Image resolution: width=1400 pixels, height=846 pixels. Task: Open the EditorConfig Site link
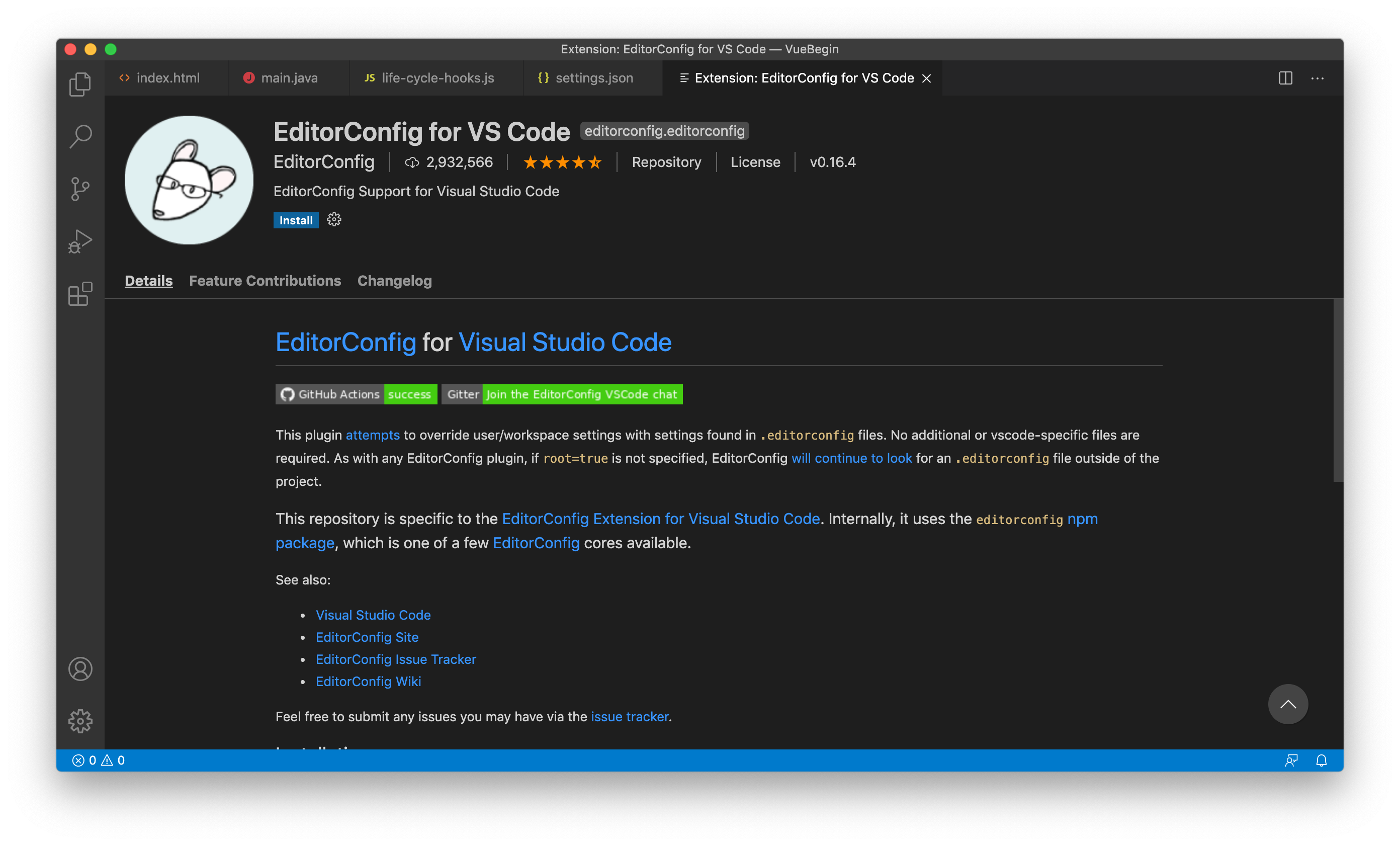point(367,637)
